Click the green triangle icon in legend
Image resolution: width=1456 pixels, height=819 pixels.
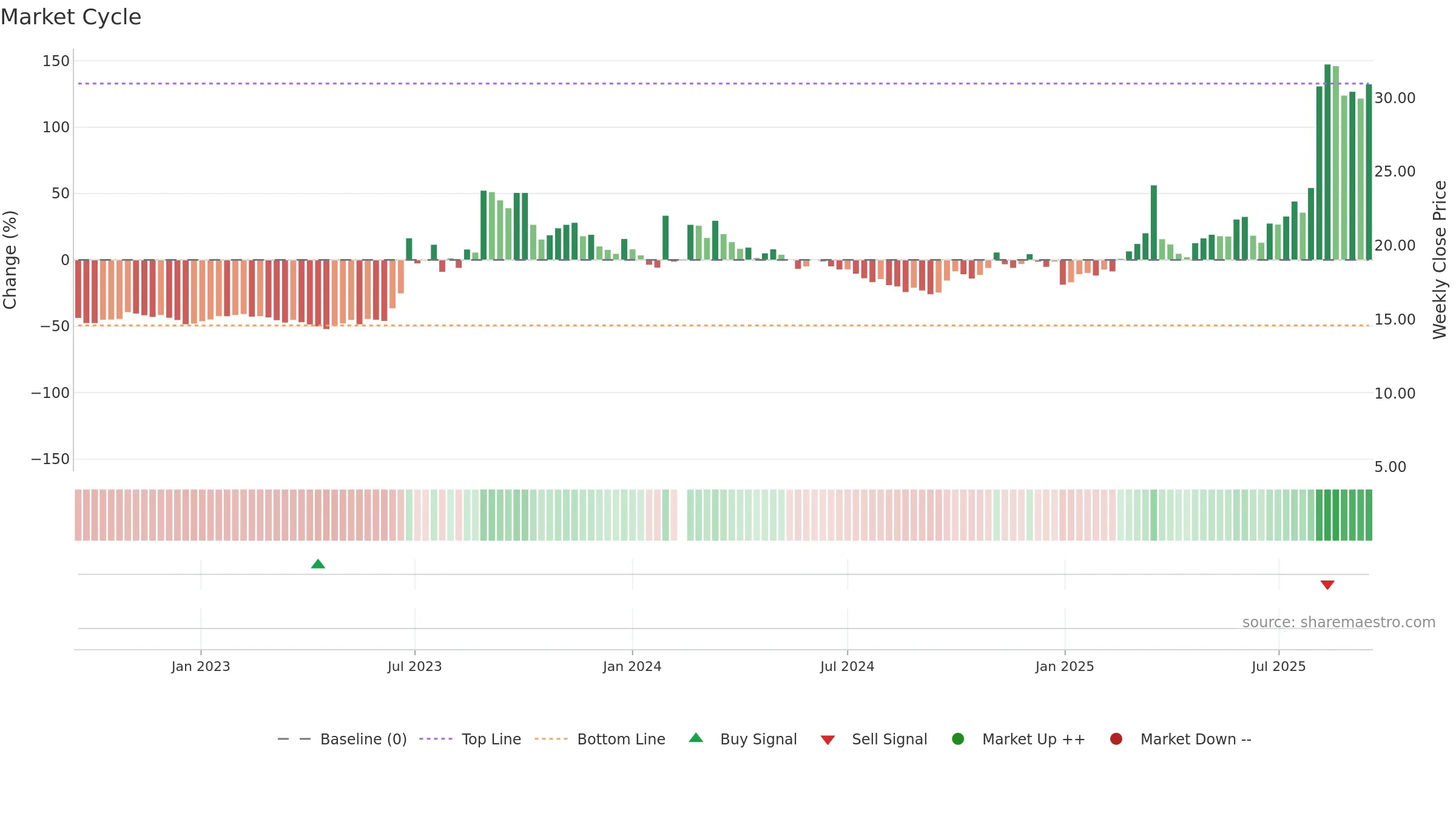coord(696,738)
